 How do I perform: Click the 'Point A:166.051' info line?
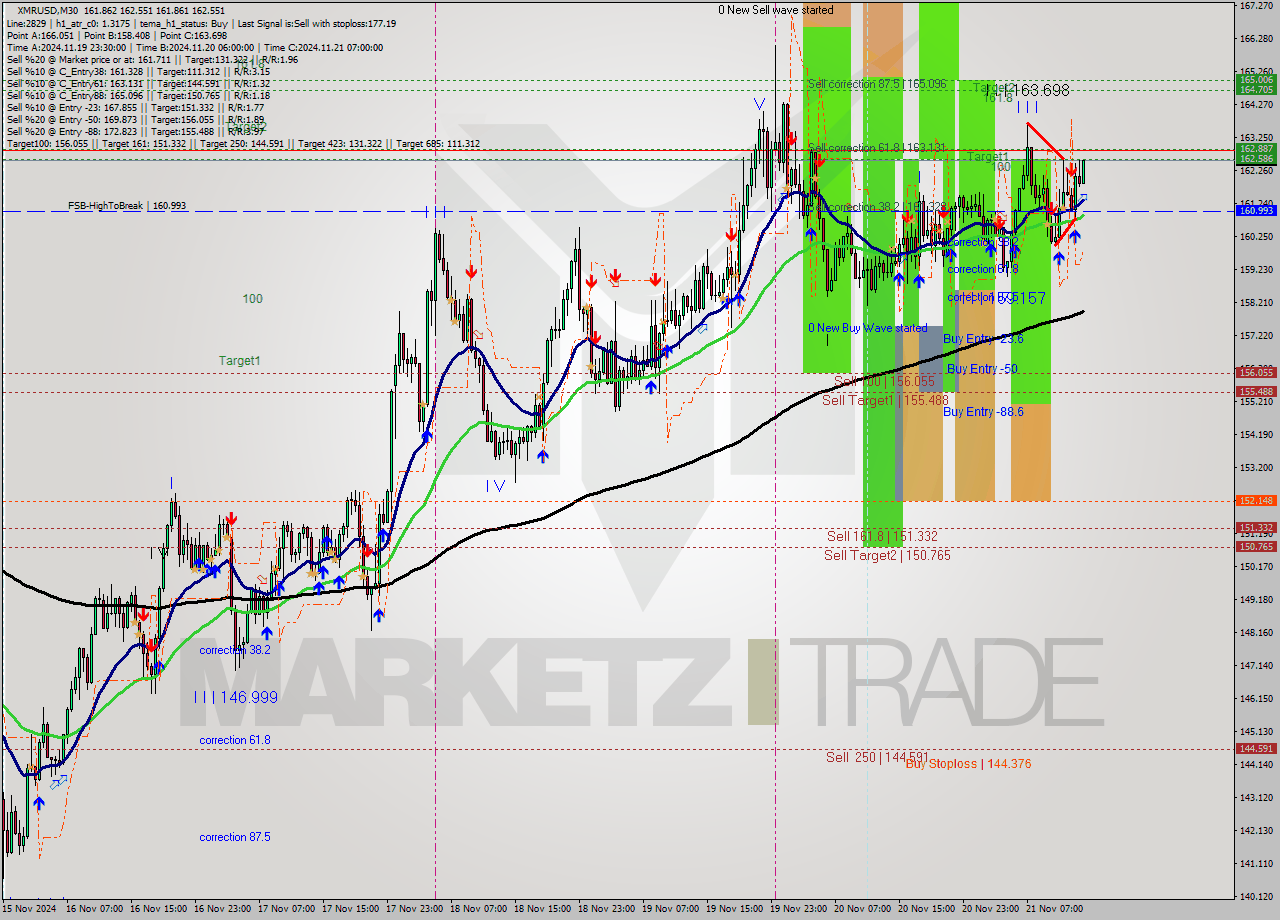coord(40,35)
